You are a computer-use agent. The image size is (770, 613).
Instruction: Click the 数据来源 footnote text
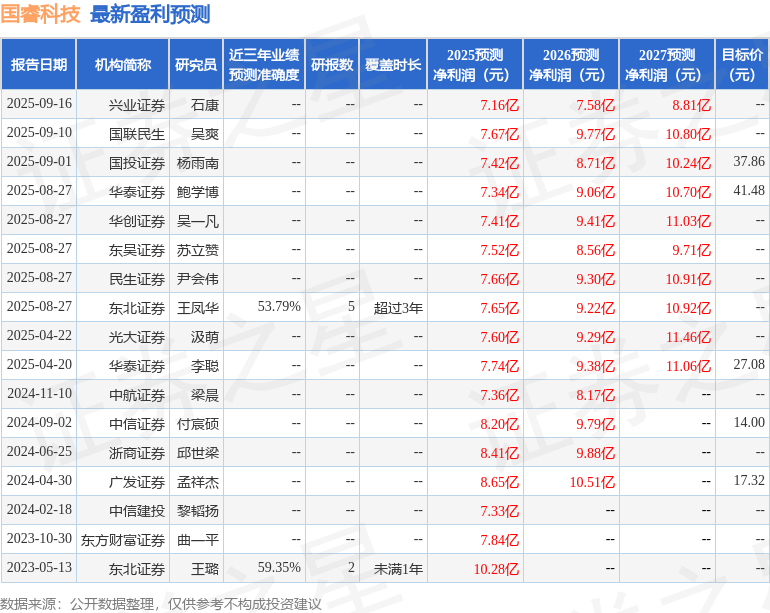pos(161,604)
